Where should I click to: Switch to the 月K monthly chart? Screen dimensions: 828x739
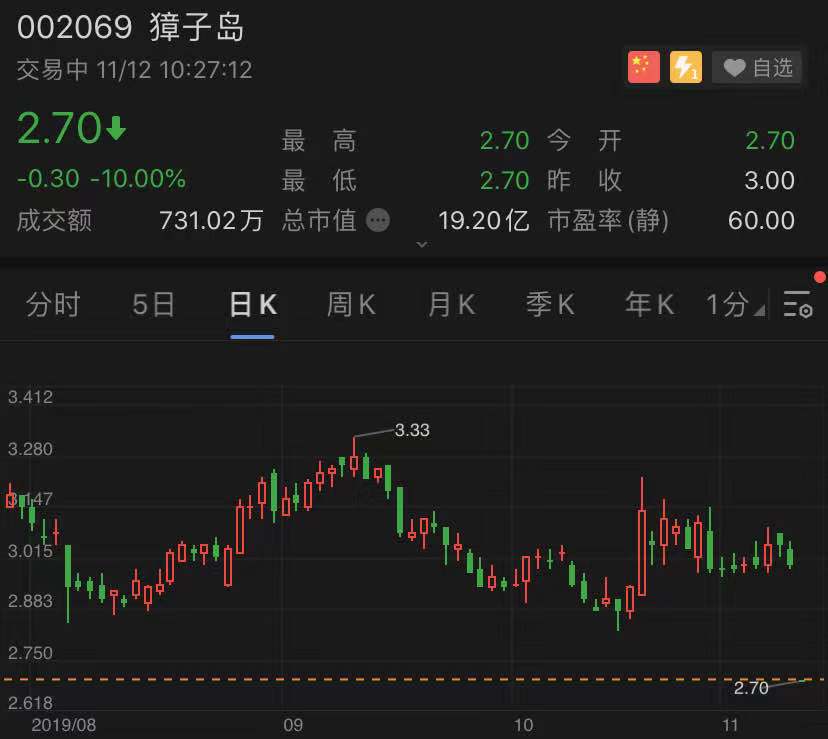(x=449, y=305)
